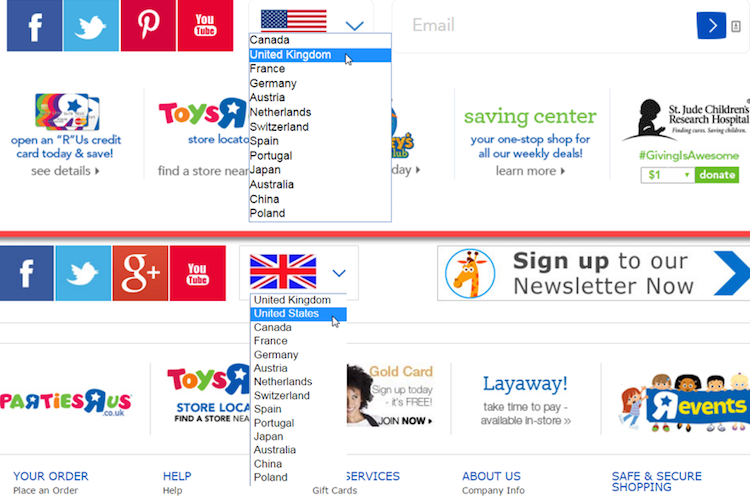750x496 pixels.
Task: Click the green donate button
Action: click(x=717, y=175)
